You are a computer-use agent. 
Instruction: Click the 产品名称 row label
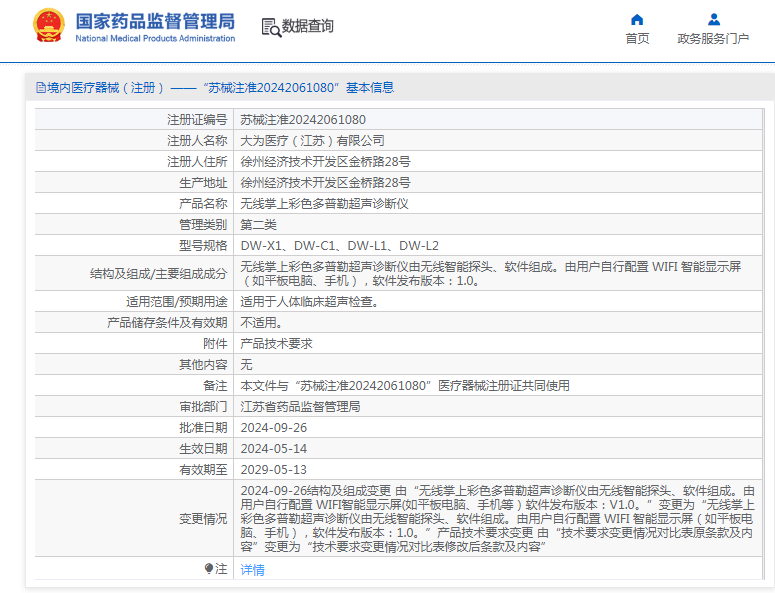pyautogui.click(x=203, y=204)
